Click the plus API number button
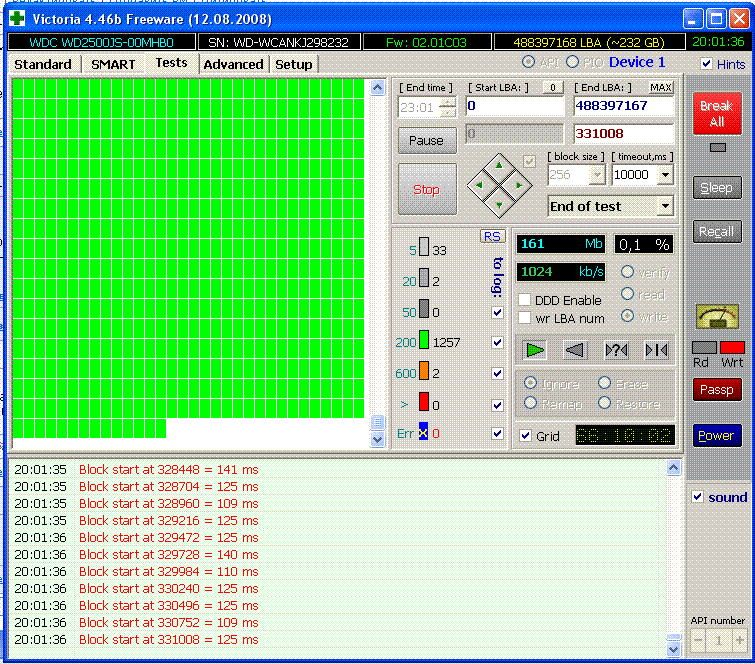The width and height of the screenshot is (755, 664). tap(739, 640)
